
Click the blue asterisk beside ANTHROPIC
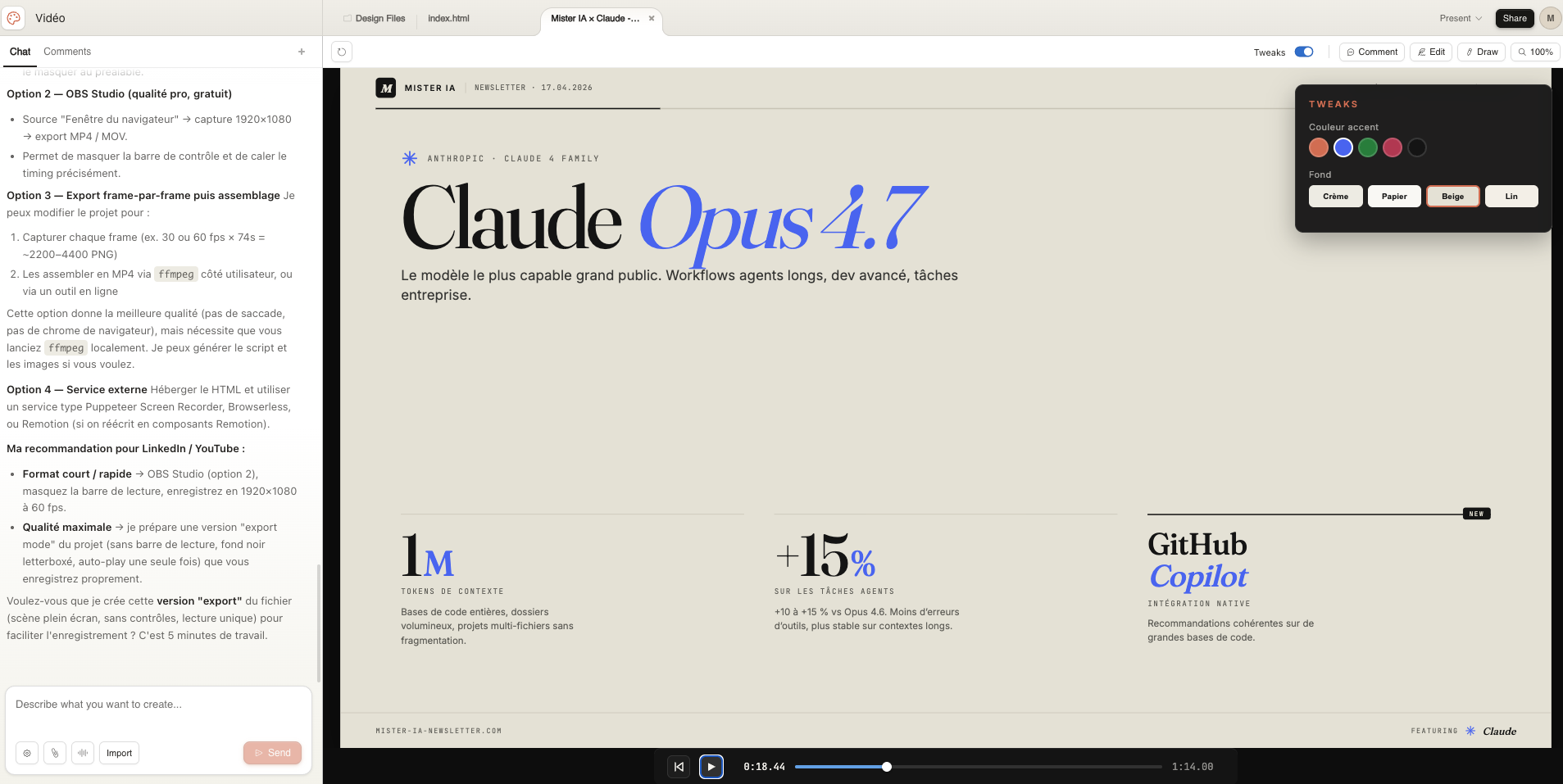click(410, 158)
